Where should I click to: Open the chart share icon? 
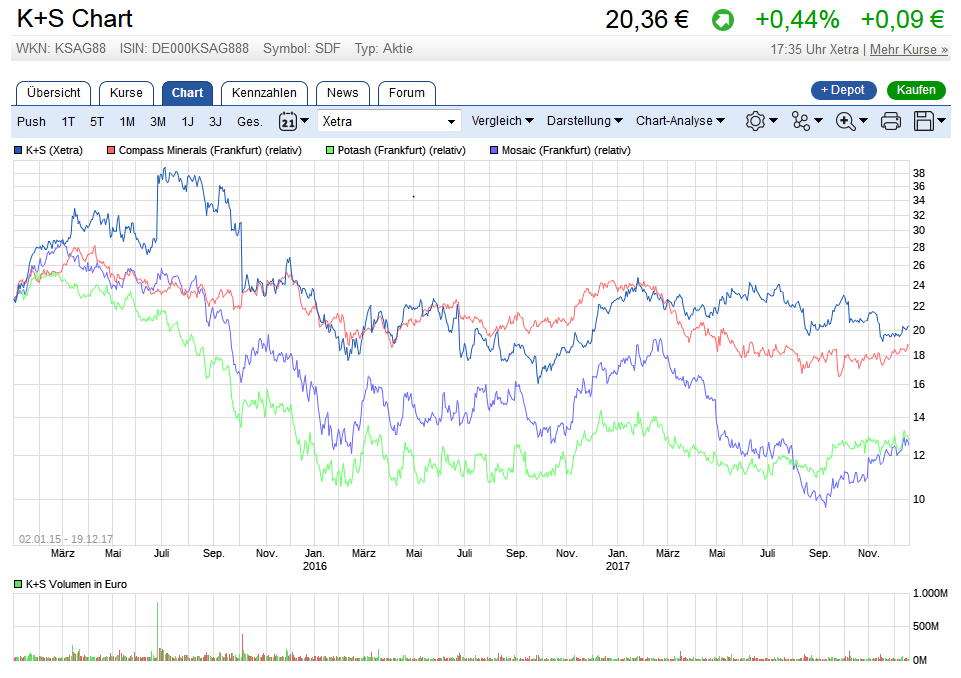coord(800,121)
